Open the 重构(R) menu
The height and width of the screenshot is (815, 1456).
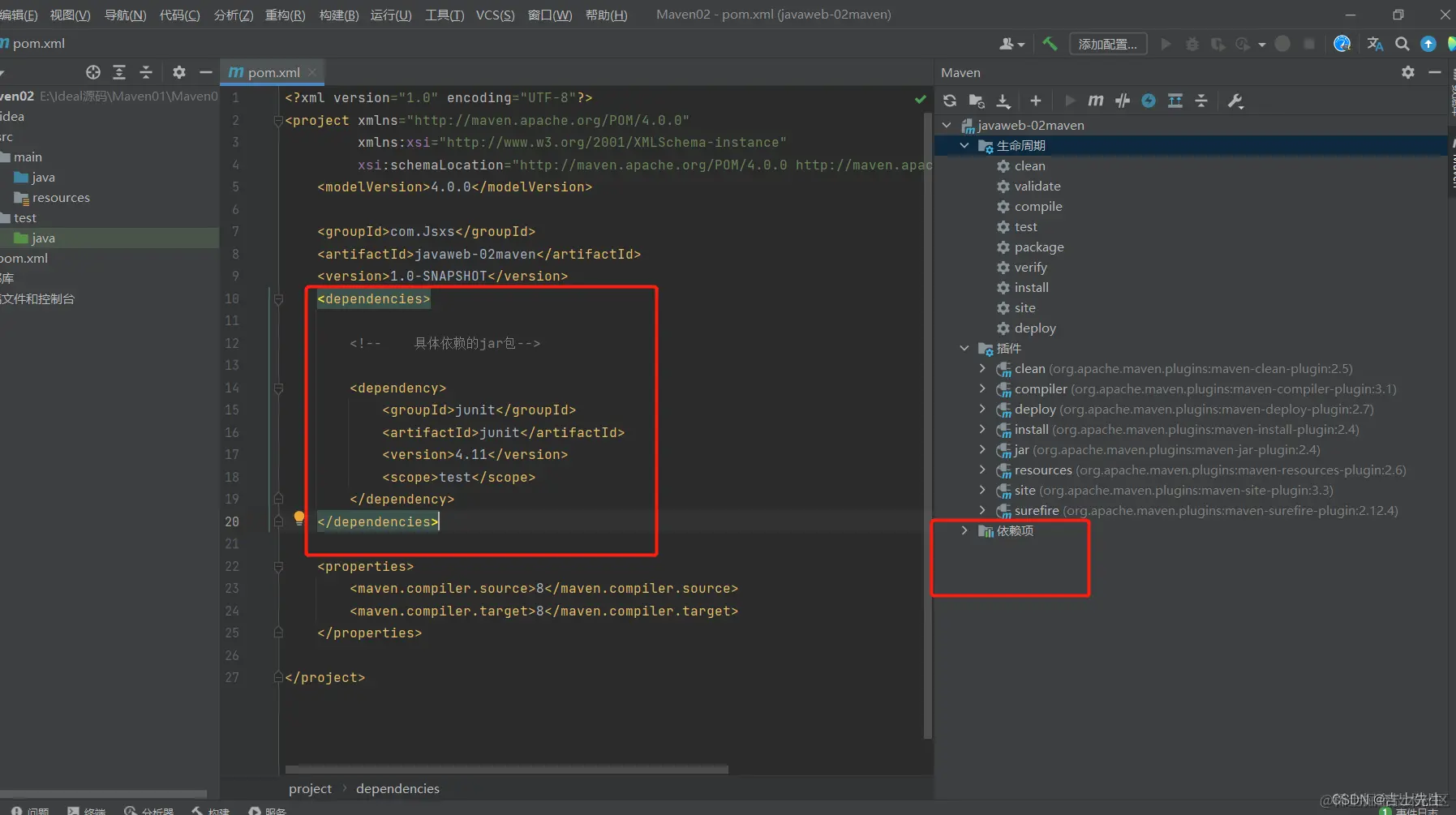(x=286, y=15)
